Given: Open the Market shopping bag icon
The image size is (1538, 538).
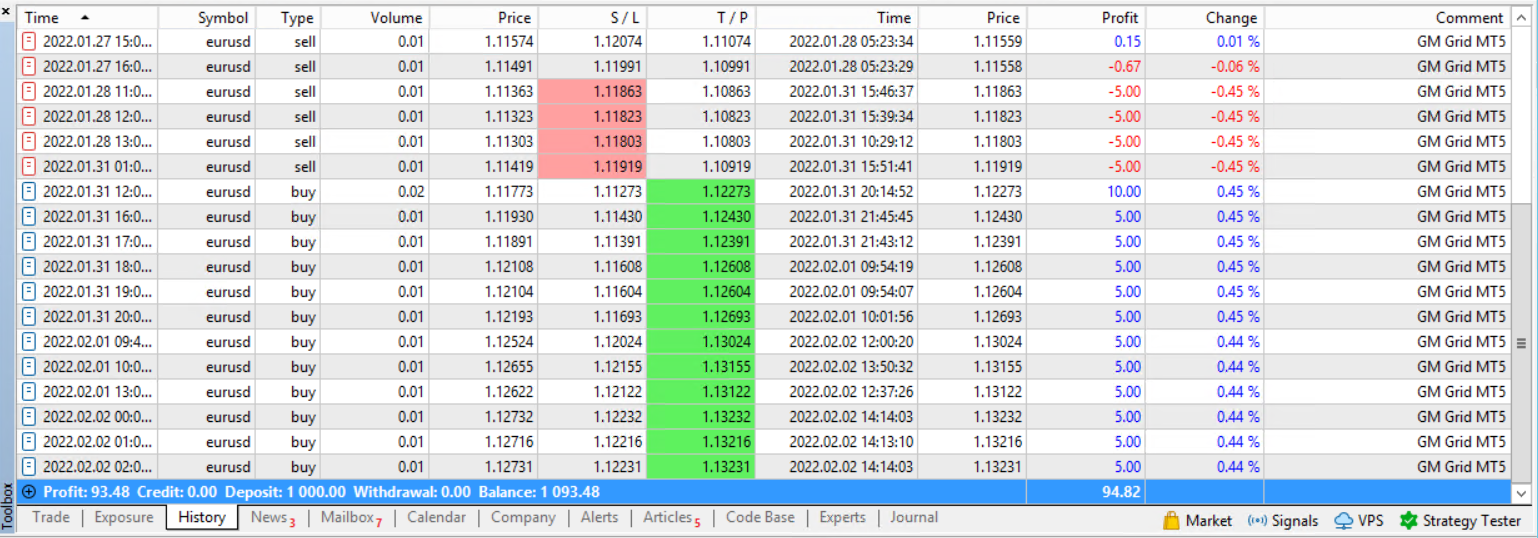Looking at the screenshot, I should (x=1172, y=520).
